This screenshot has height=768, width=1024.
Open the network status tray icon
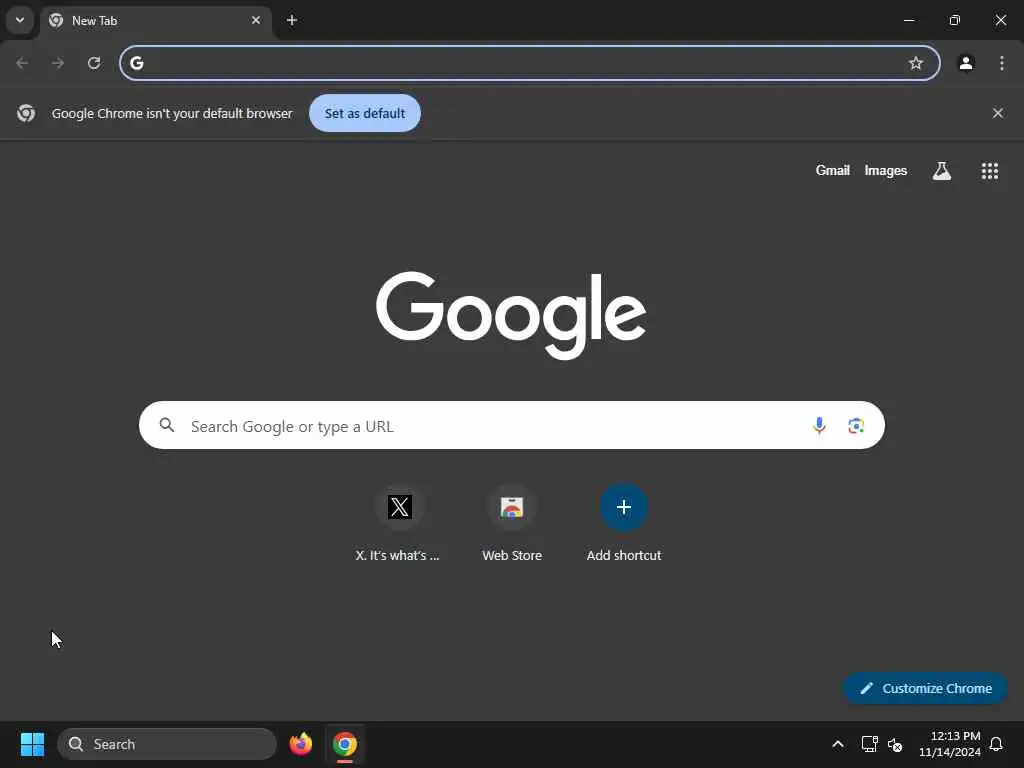[x=869, y=744]
